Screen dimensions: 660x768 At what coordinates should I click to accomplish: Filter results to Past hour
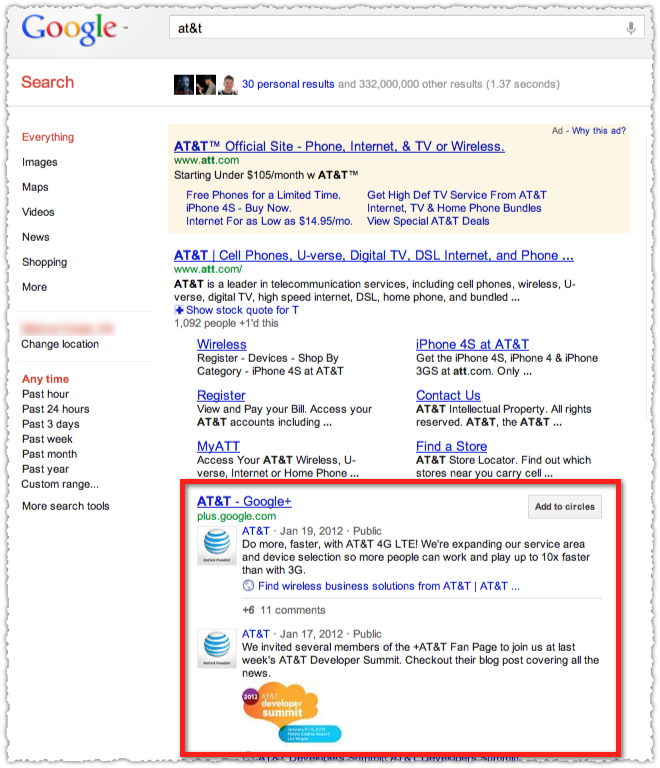coord(46,394)
